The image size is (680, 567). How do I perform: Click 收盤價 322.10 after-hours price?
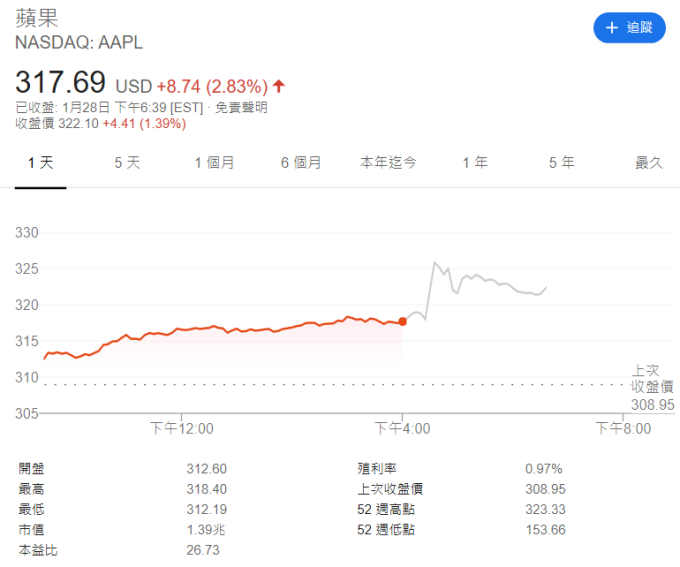[x=57, y=124]
